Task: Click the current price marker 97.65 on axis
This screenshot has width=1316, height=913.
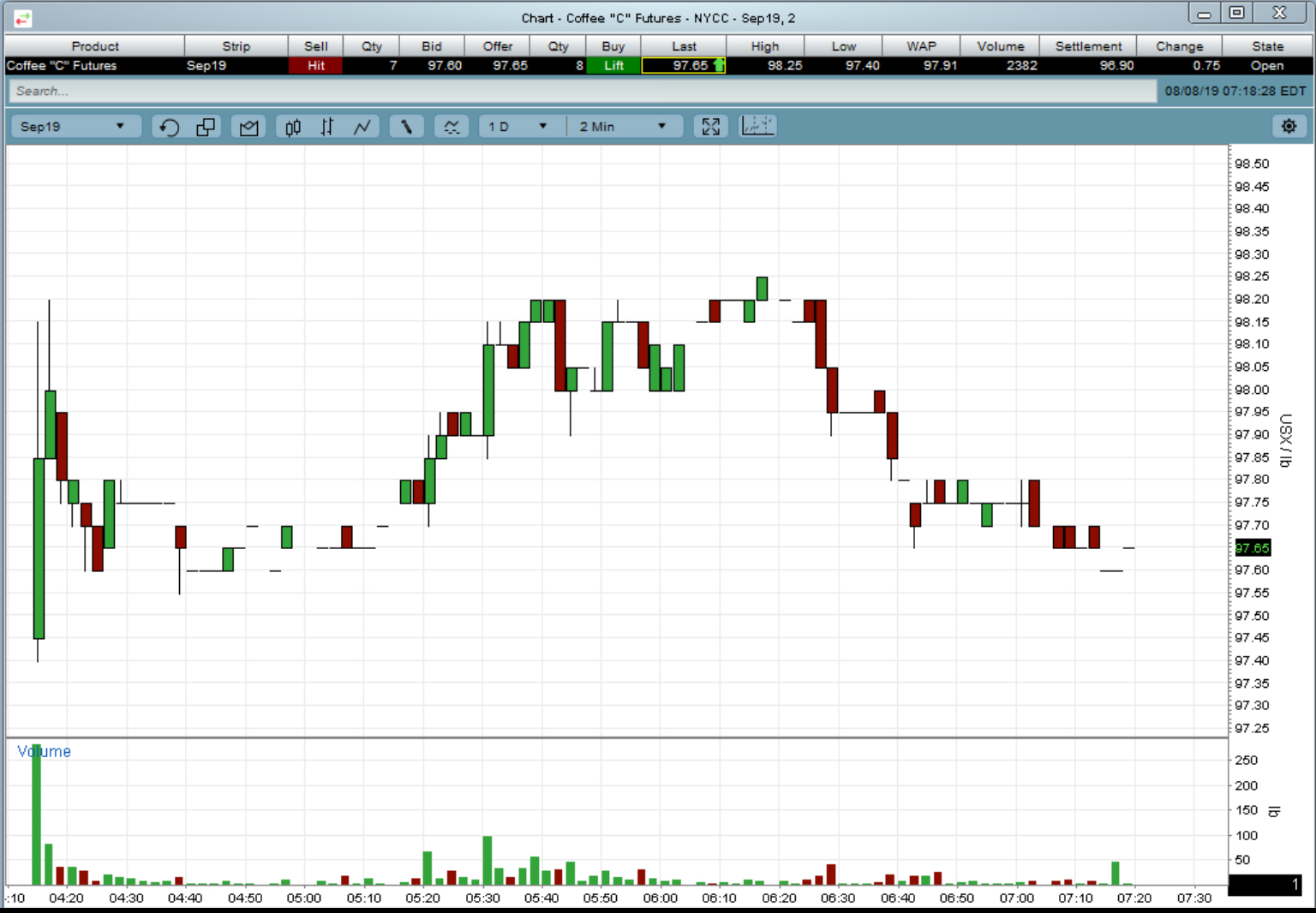Action: click(1252, 548)
